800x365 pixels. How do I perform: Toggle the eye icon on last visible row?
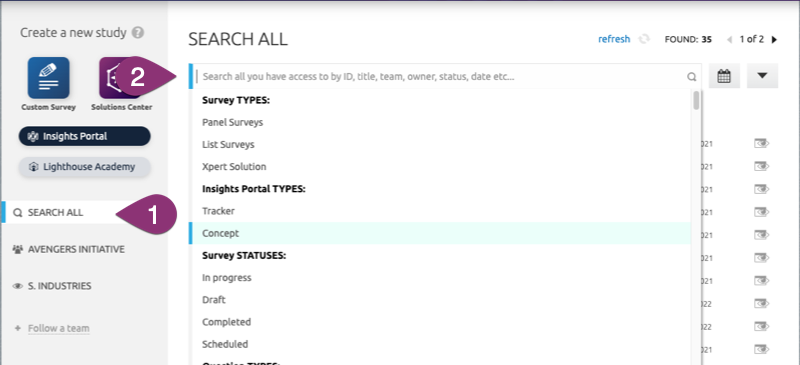[x=761, y=349]
